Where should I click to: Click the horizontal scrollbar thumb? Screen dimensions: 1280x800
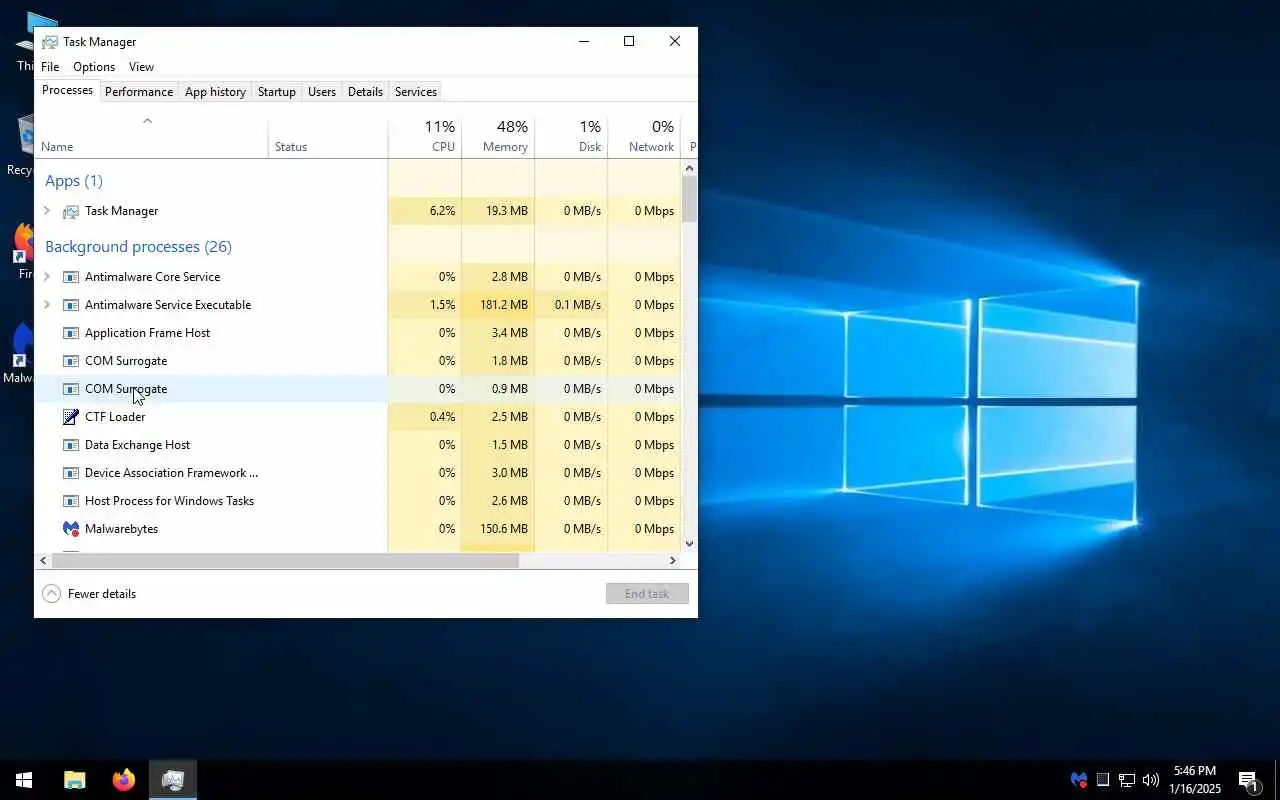pos(285,561)
